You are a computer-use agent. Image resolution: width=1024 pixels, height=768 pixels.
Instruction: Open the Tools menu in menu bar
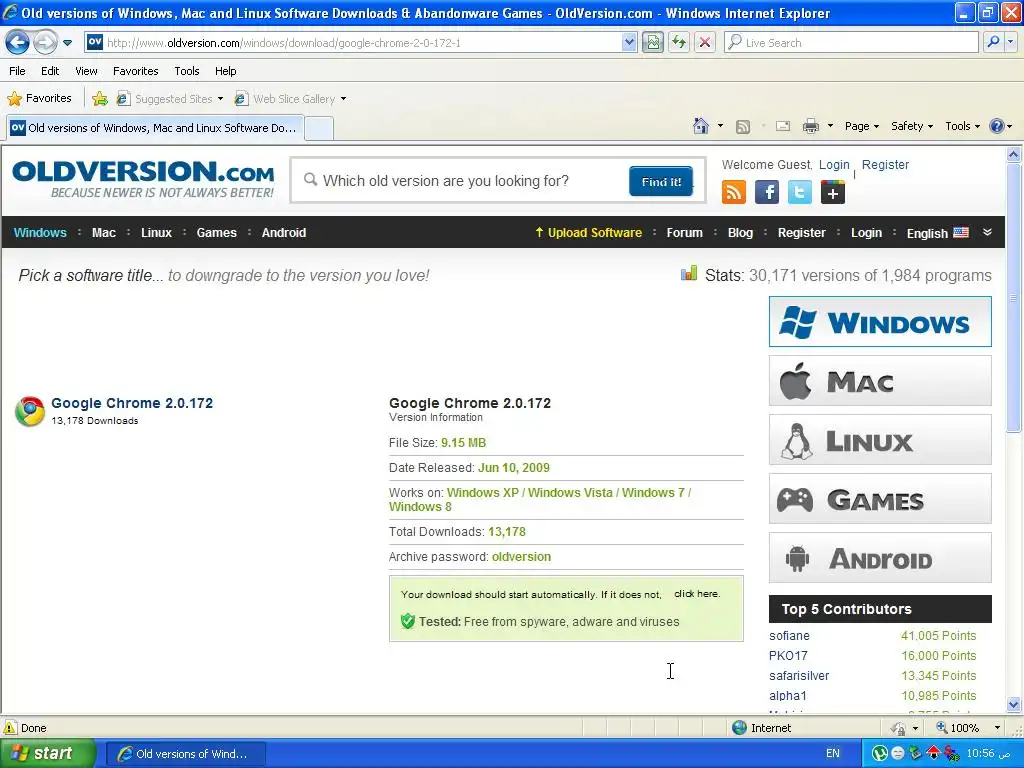(187, 71)
